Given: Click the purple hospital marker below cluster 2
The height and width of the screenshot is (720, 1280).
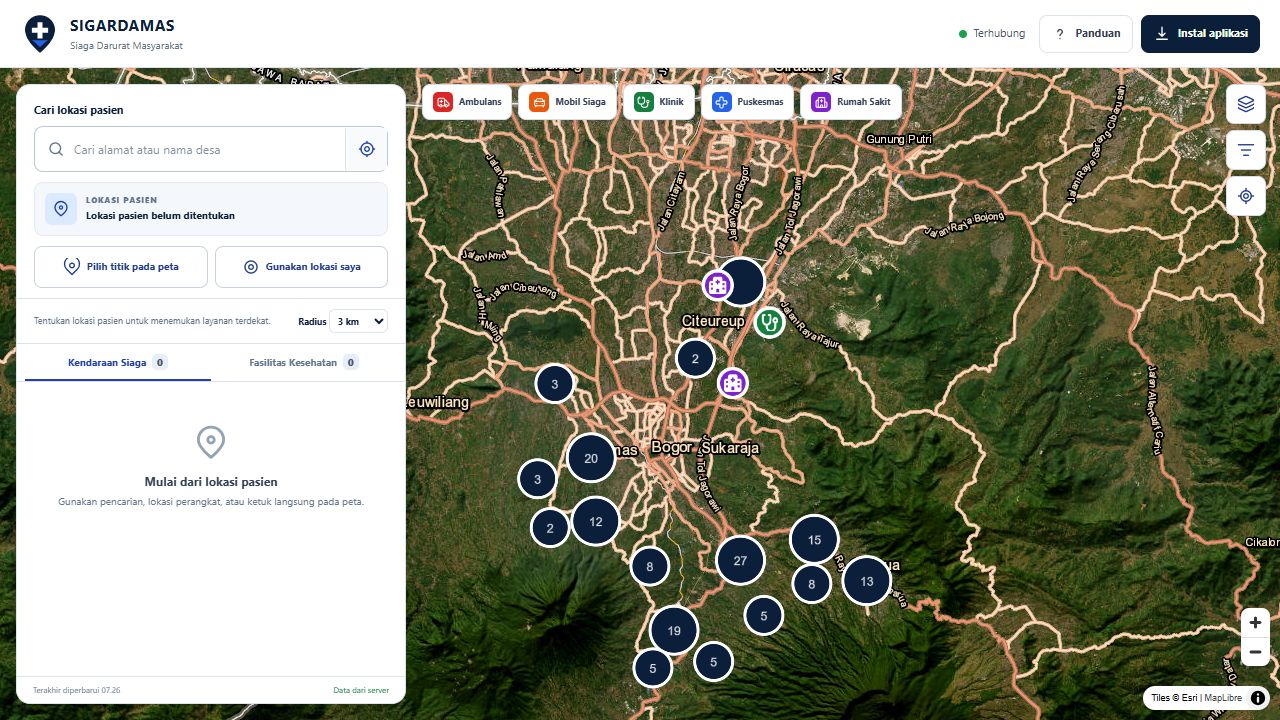Looking at the screenshot, I should (733, 382).
